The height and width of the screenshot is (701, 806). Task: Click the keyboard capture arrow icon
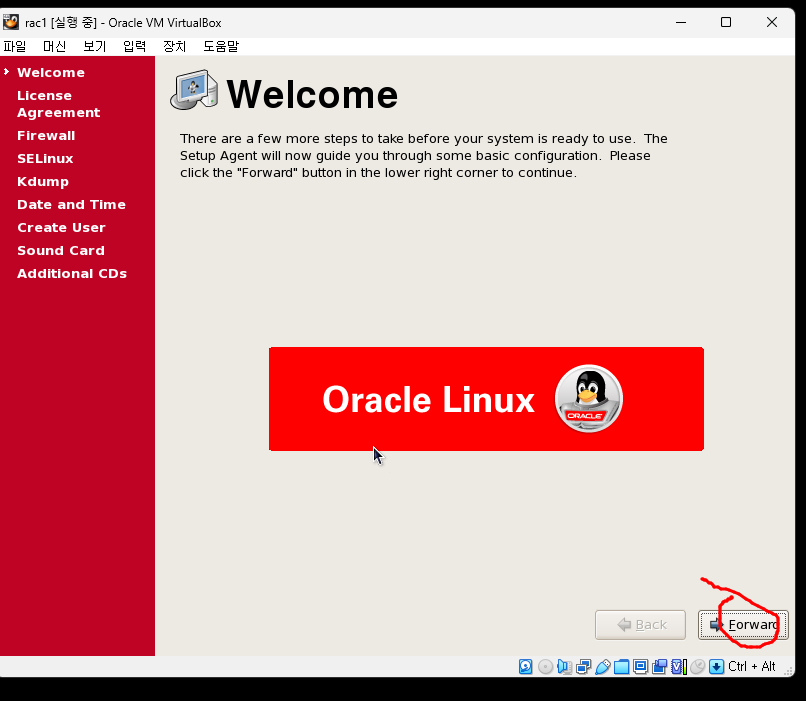pos(717,667)
